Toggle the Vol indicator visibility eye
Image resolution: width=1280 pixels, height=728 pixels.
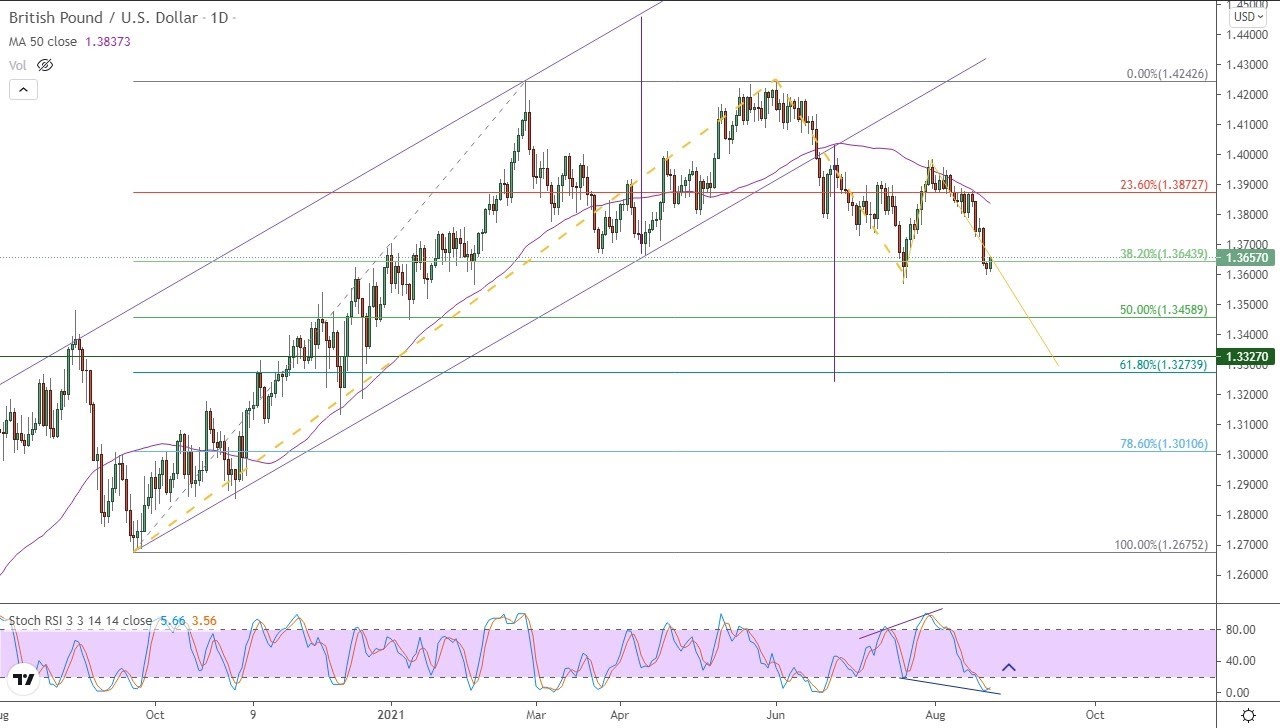pyautogui.click(x=45, y=65)
